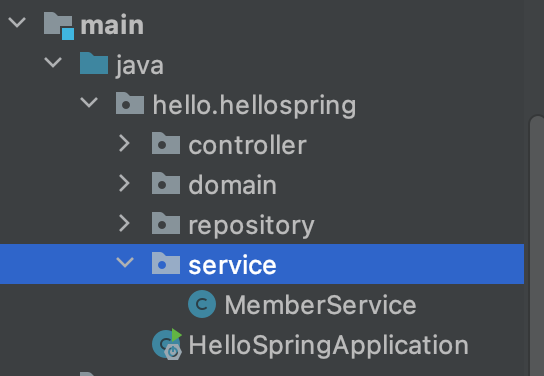544x376 pixels.
Task: Click the blue java folder icon
Action: (94, 63)
